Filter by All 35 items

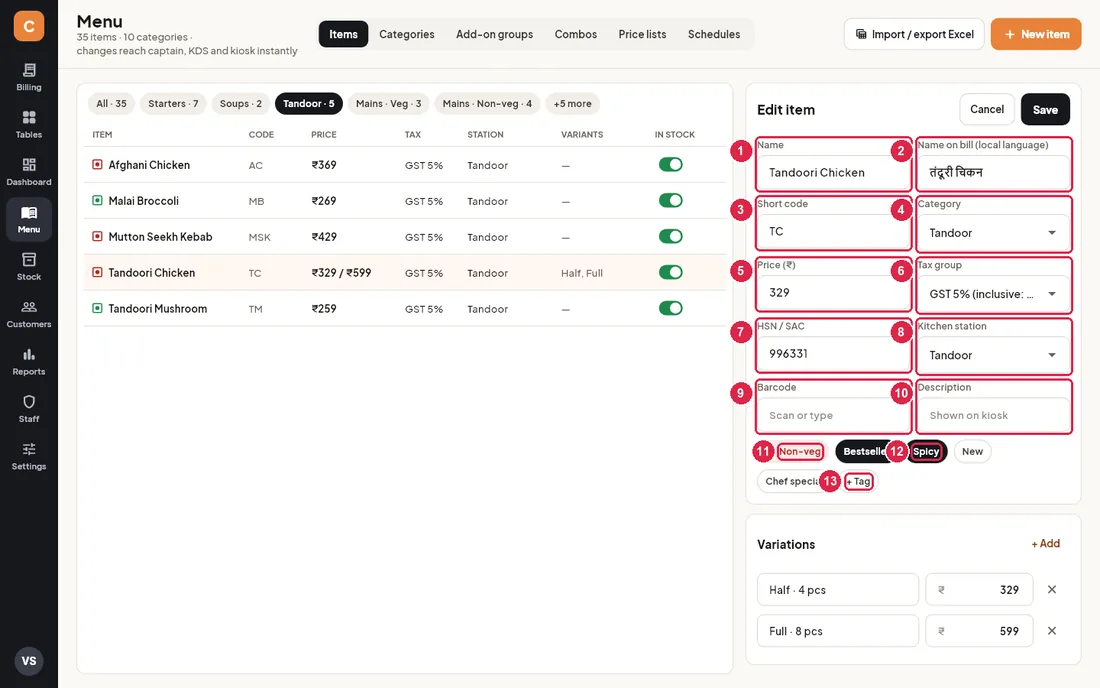(112, 104)
